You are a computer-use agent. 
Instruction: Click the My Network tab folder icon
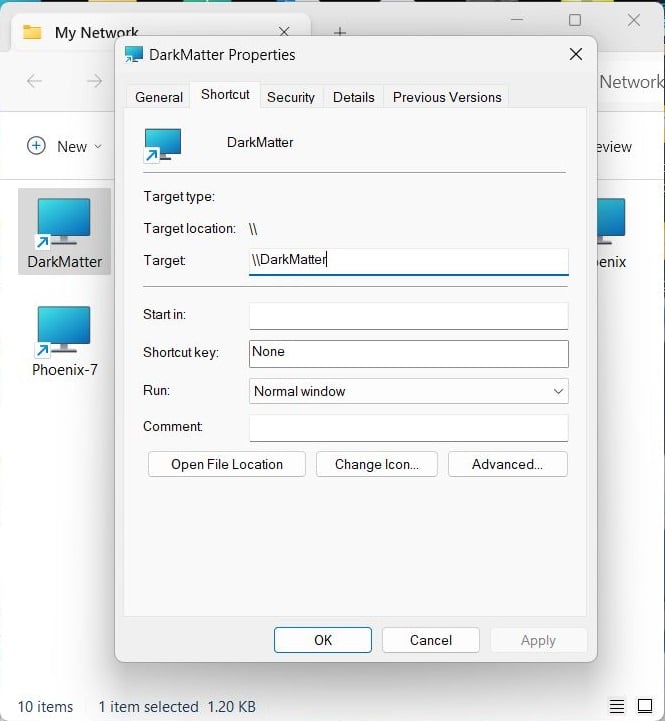(x=32, y=32)
